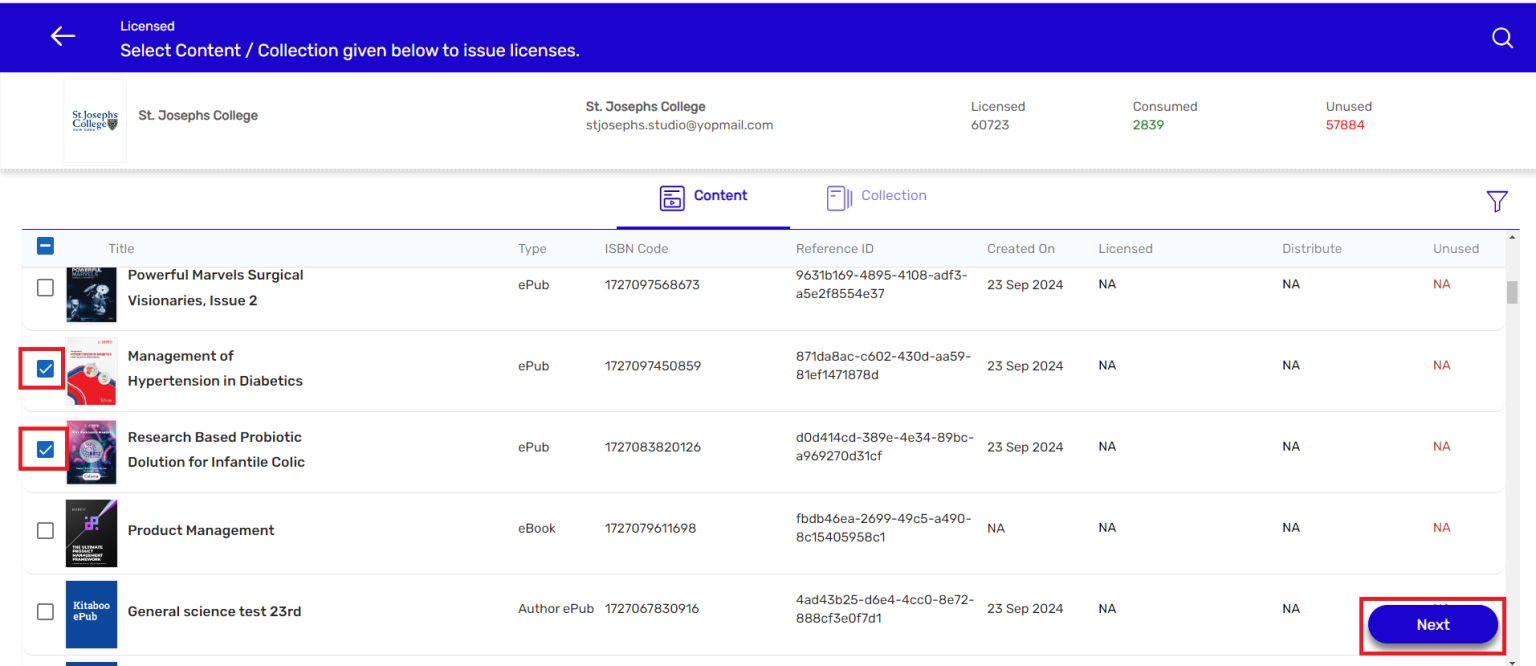Click reference ID starting d0d414cd
Screen dimensions: 1536x666
point(885,447)
